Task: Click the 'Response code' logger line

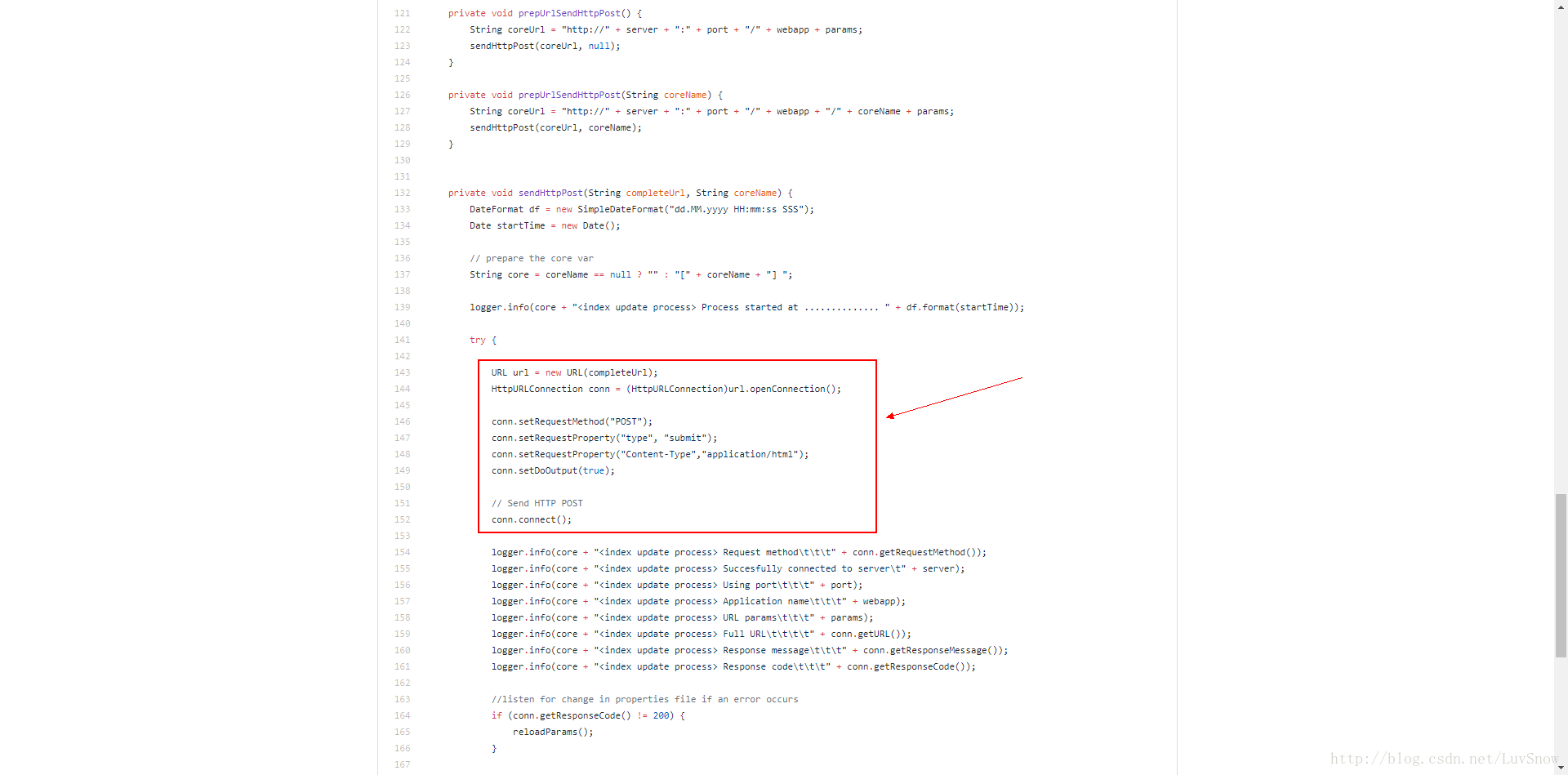Action: point(733,666)
